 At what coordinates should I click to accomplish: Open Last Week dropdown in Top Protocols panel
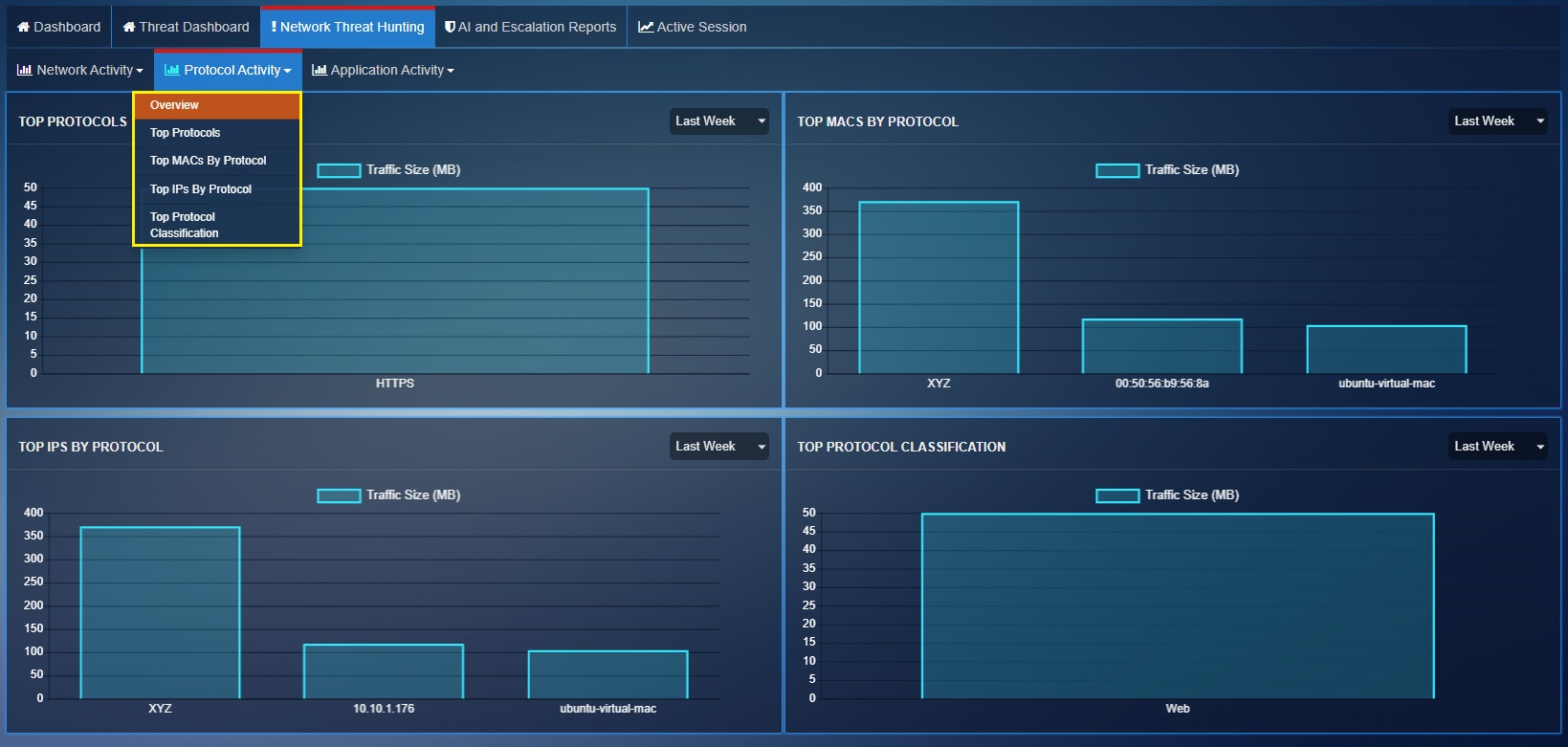(719, 121)
